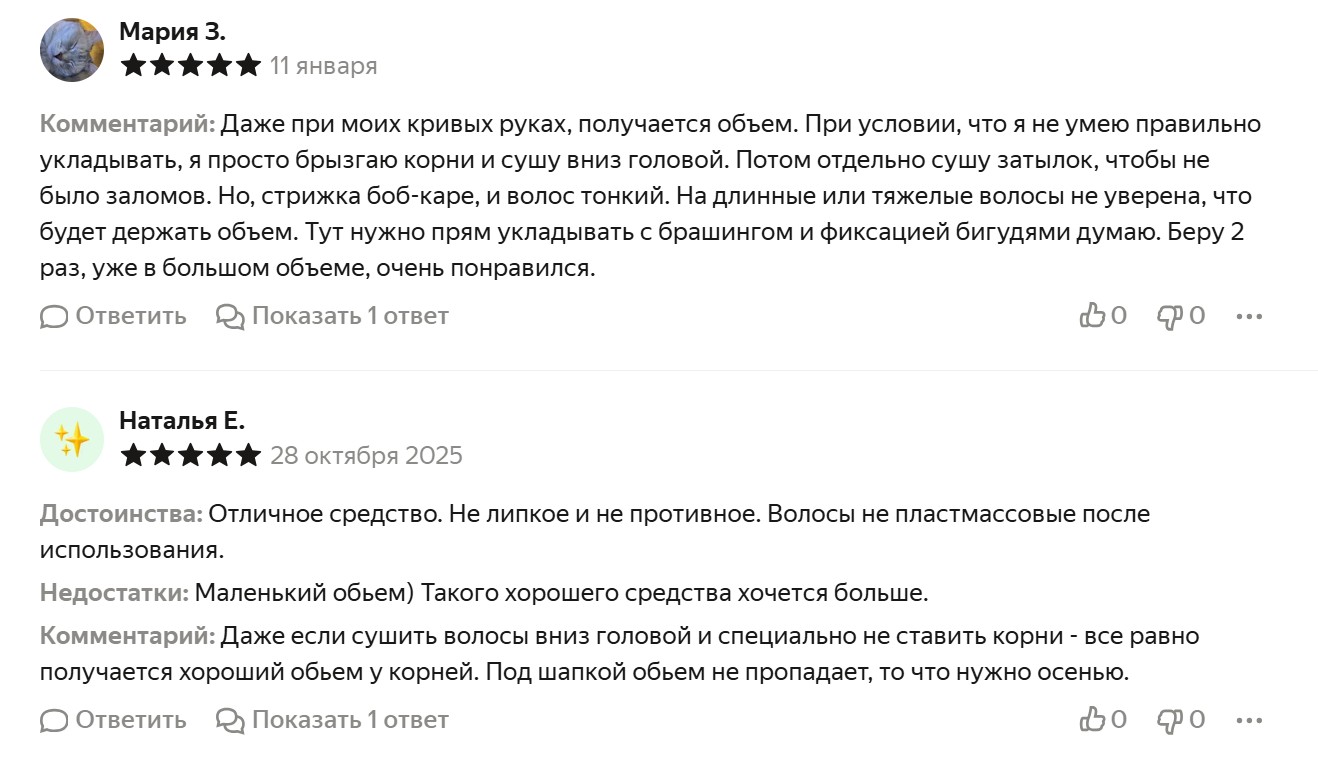Dislike Наталья Е.'s review with thumbs down
Image resolution: width=1318 pixels, height=761 pixels.
[1170, 720]
